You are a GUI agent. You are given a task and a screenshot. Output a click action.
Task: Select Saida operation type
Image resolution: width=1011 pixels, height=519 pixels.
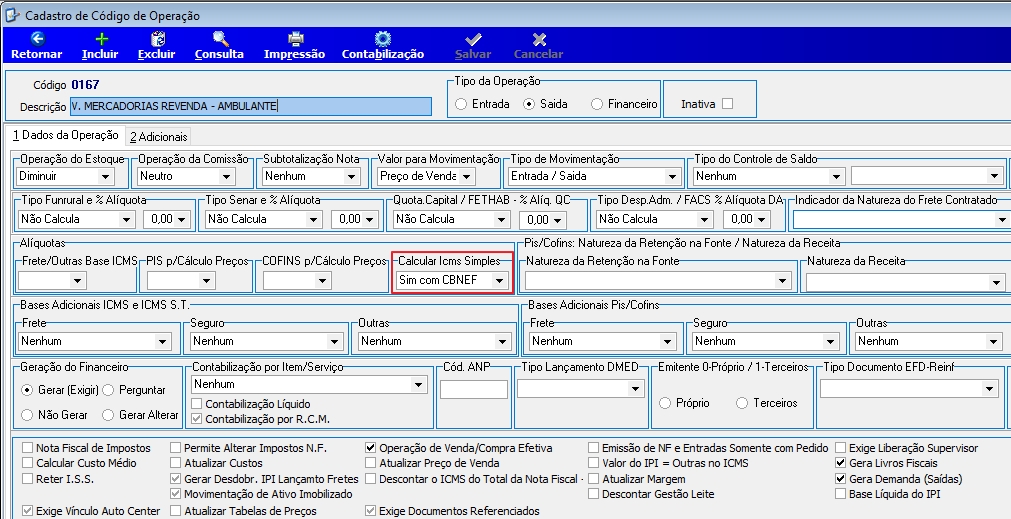[529, 104]
